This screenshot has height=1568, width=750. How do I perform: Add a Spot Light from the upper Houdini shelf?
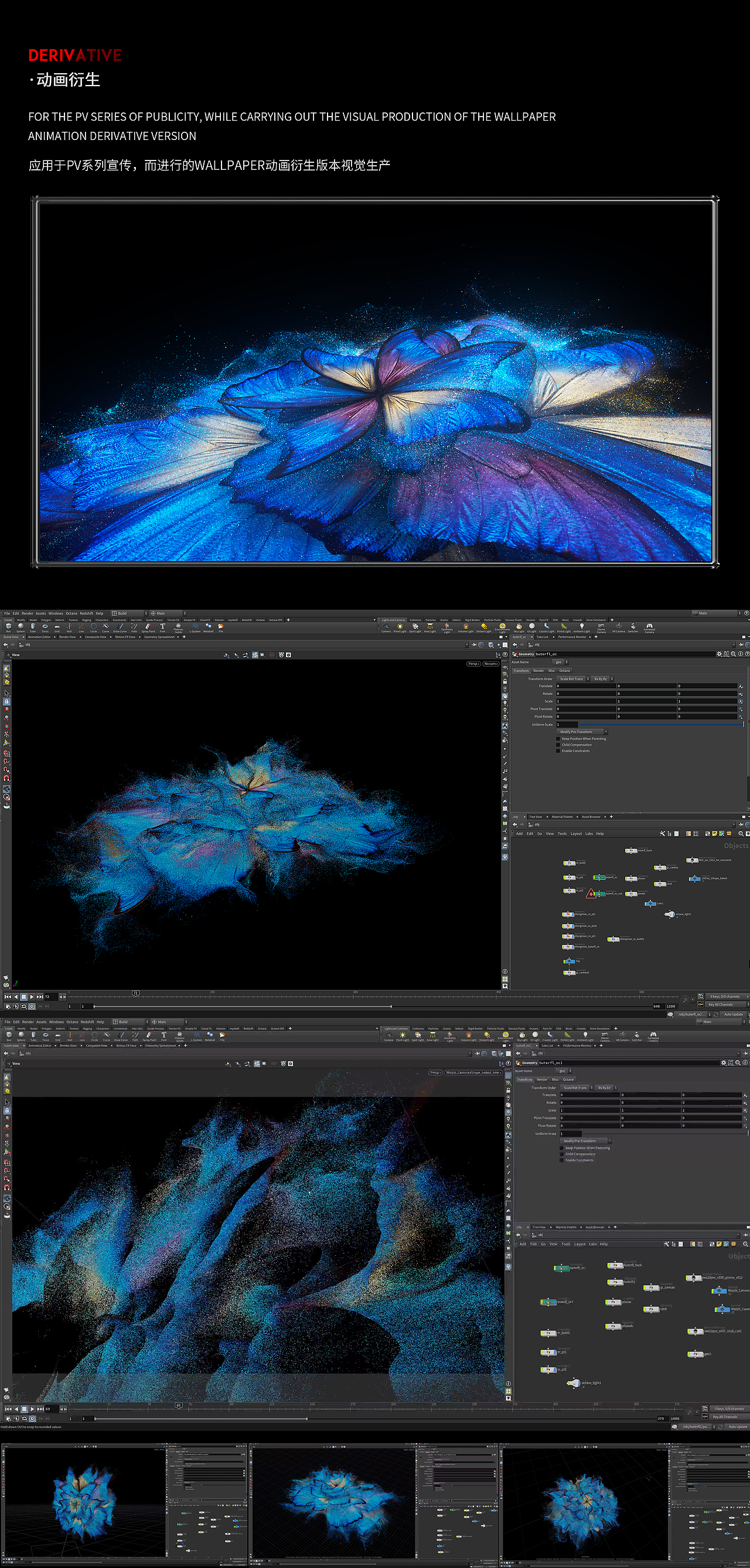pyautogui.click(x=415, y=627)
